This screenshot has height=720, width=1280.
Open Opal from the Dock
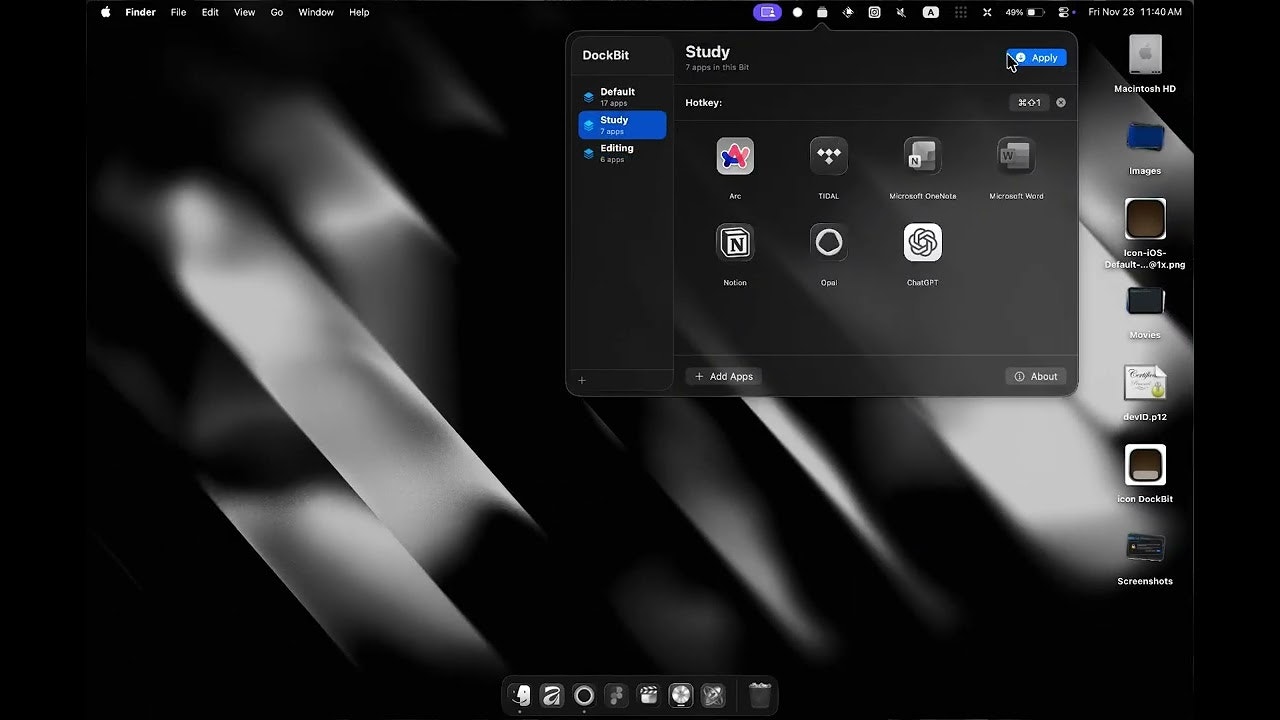point(584,695)
